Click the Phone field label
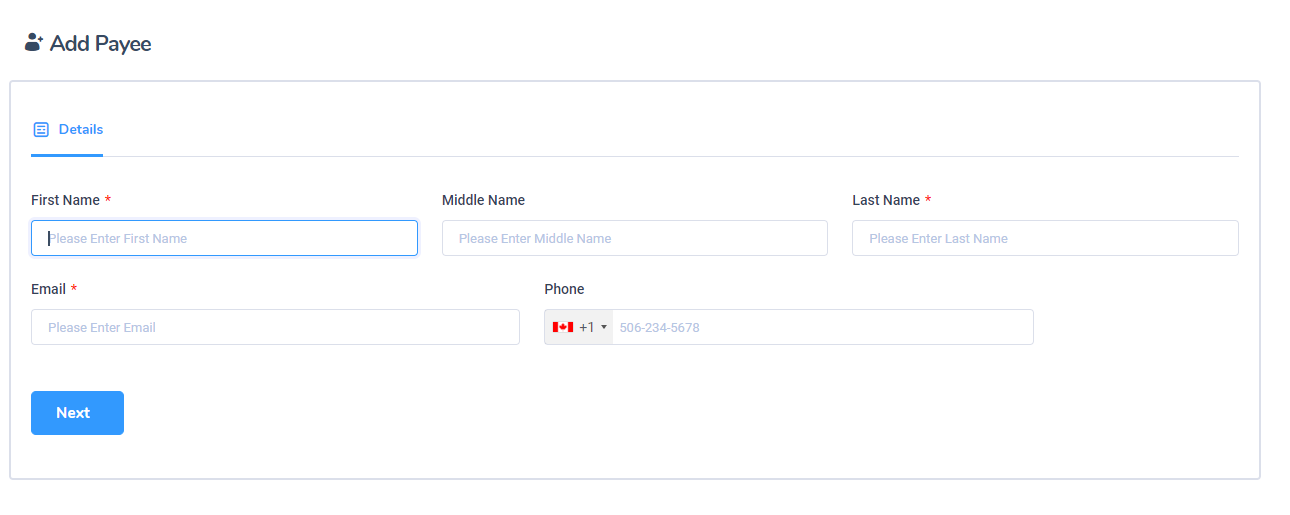 (x=564, y=289)
